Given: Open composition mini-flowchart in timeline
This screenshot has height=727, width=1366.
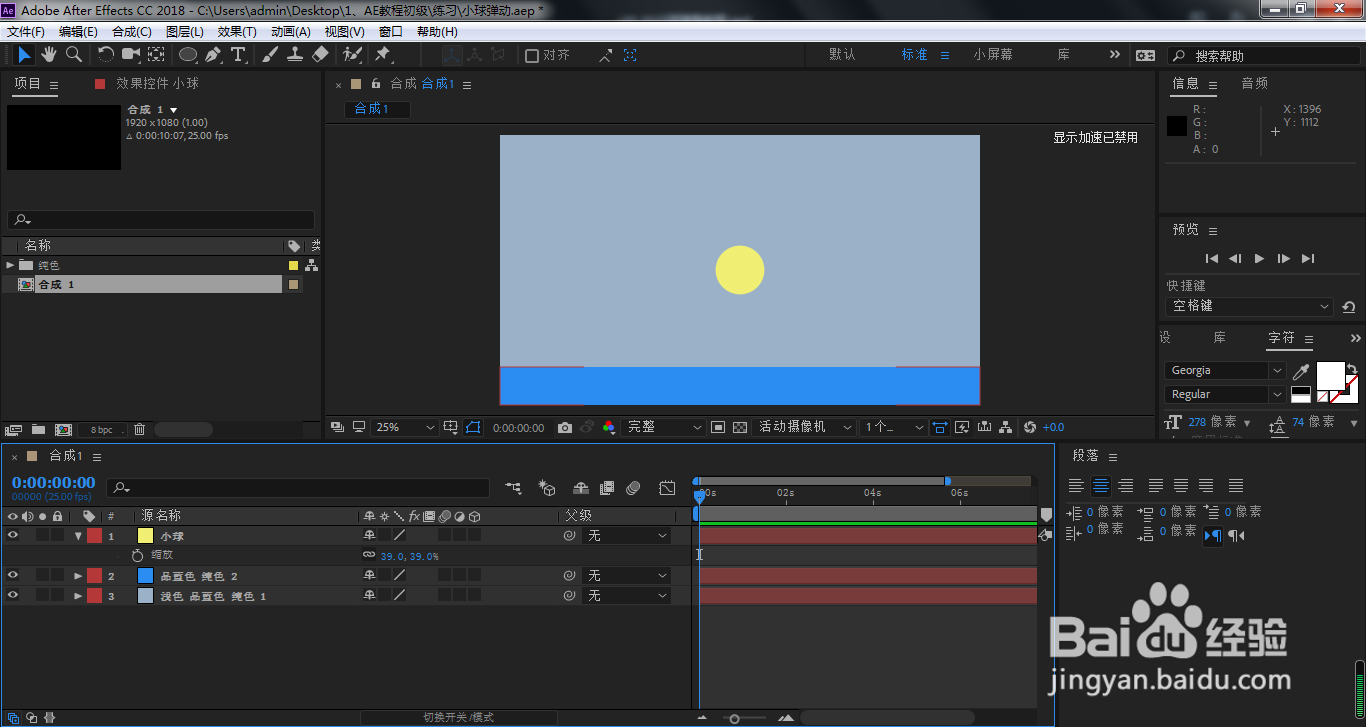Looking at the screenshot, I should click(x=514, y=488).
